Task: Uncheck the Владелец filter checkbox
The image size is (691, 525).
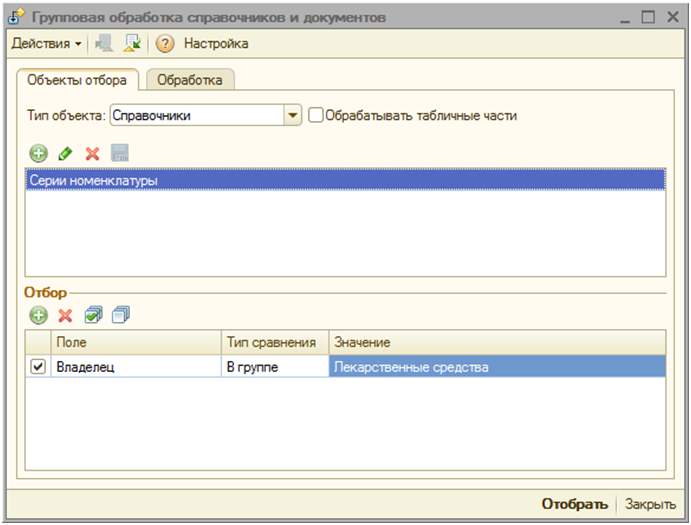Action: click(x=39, y=367)
